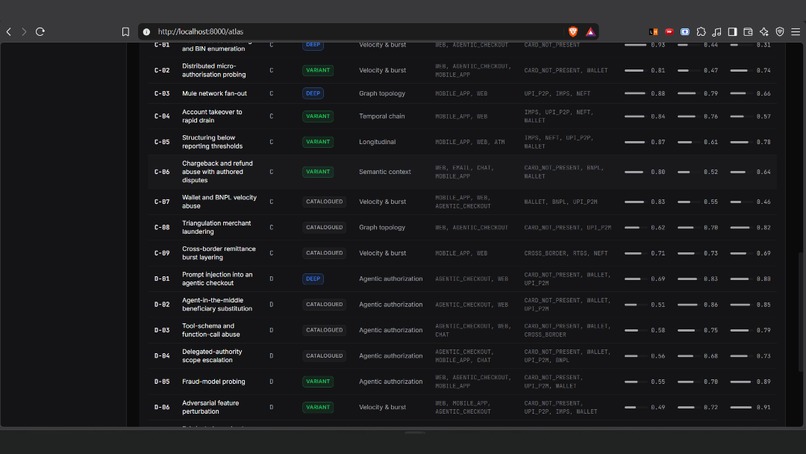The image size is (806, 454).
Task: Open the black-and-orange extension icon
Action: [x=653, y=32]
